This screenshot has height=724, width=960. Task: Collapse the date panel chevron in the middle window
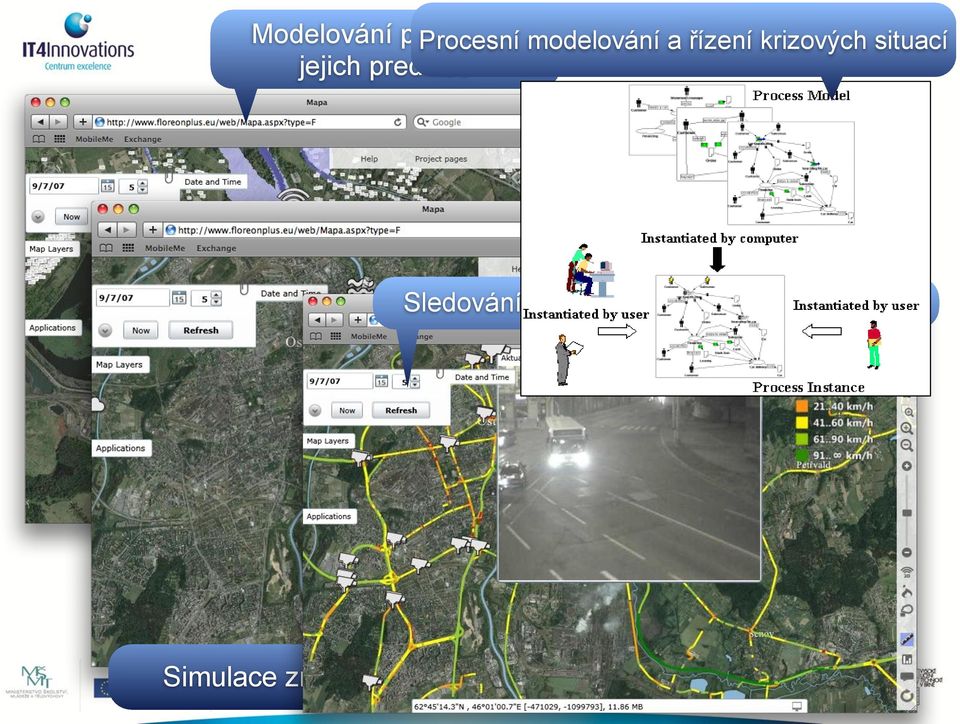point(105,330)
